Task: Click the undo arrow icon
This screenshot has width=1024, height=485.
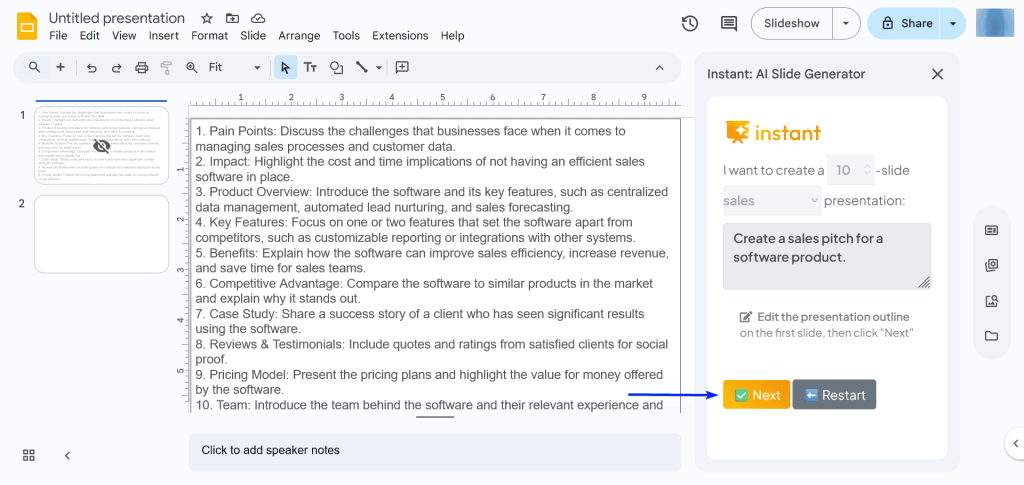Action: coord(92,68)
